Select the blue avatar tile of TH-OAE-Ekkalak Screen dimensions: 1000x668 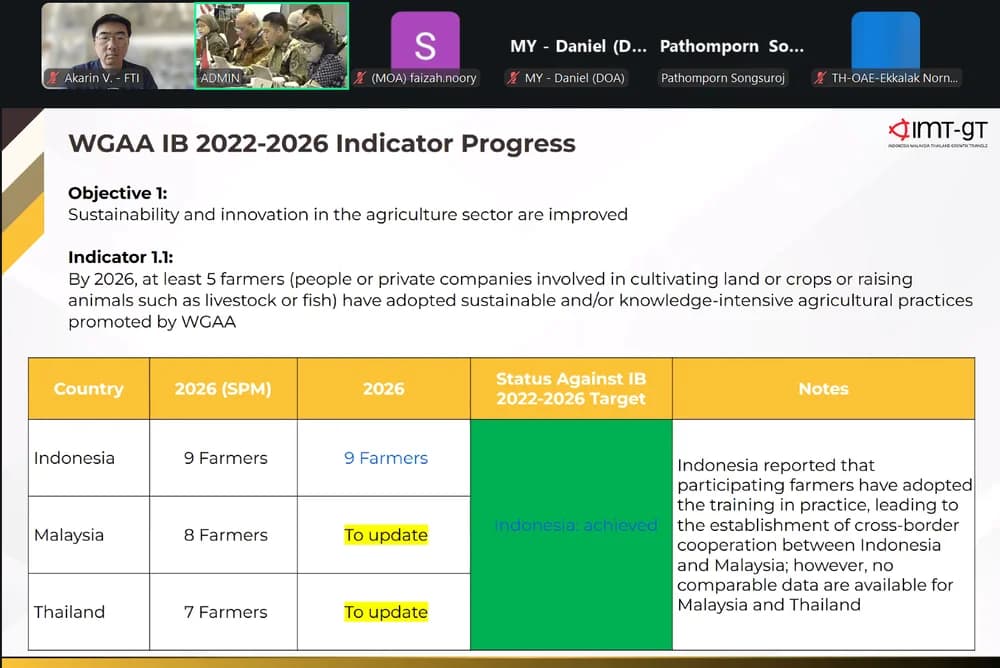(885, 41)
